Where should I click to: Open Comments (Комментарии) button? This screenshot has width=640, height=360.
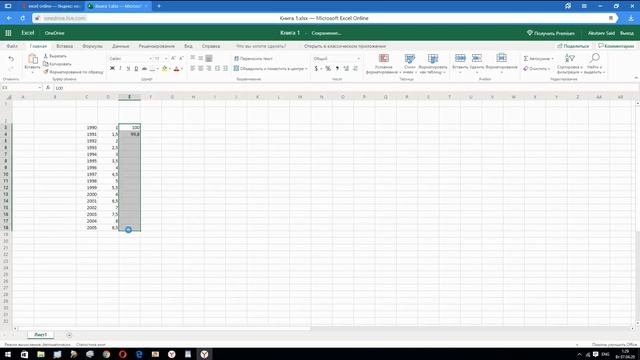(x=616, y=46)
